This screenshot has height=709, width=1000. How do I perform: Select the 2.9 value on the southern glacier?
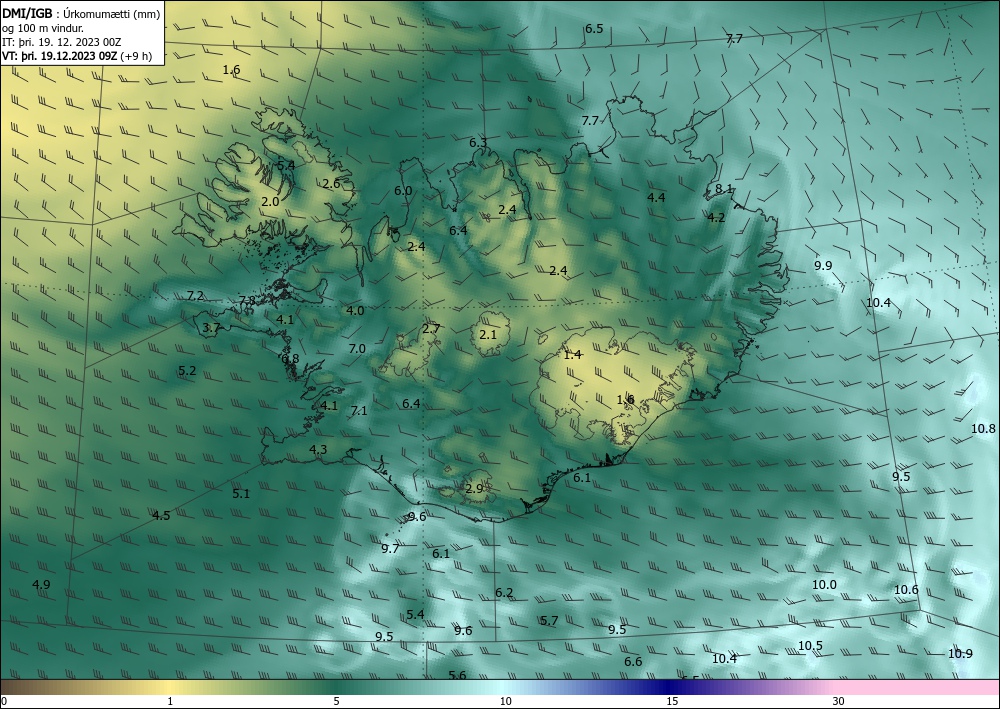coord(474,489)
